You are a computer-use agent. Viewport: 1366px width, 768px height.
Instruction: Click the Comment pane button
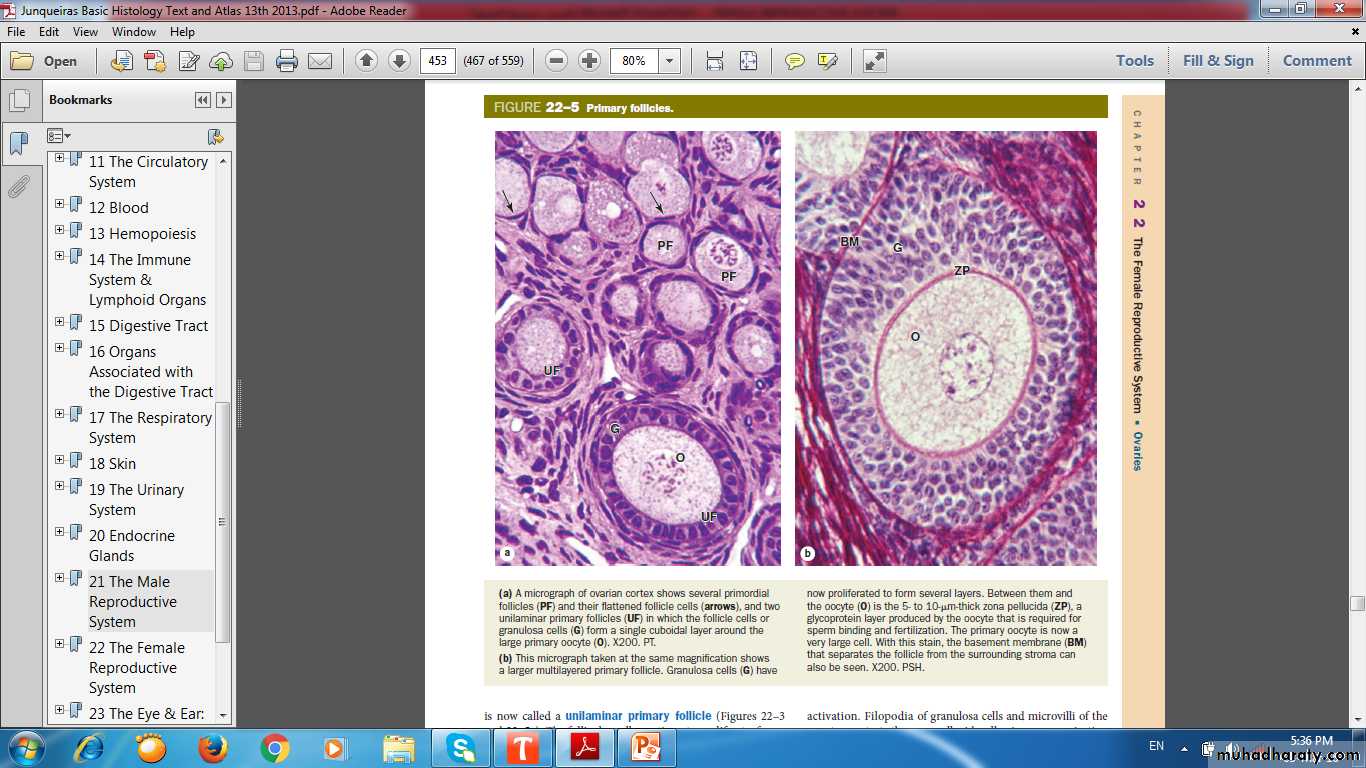click(1317, 61)
